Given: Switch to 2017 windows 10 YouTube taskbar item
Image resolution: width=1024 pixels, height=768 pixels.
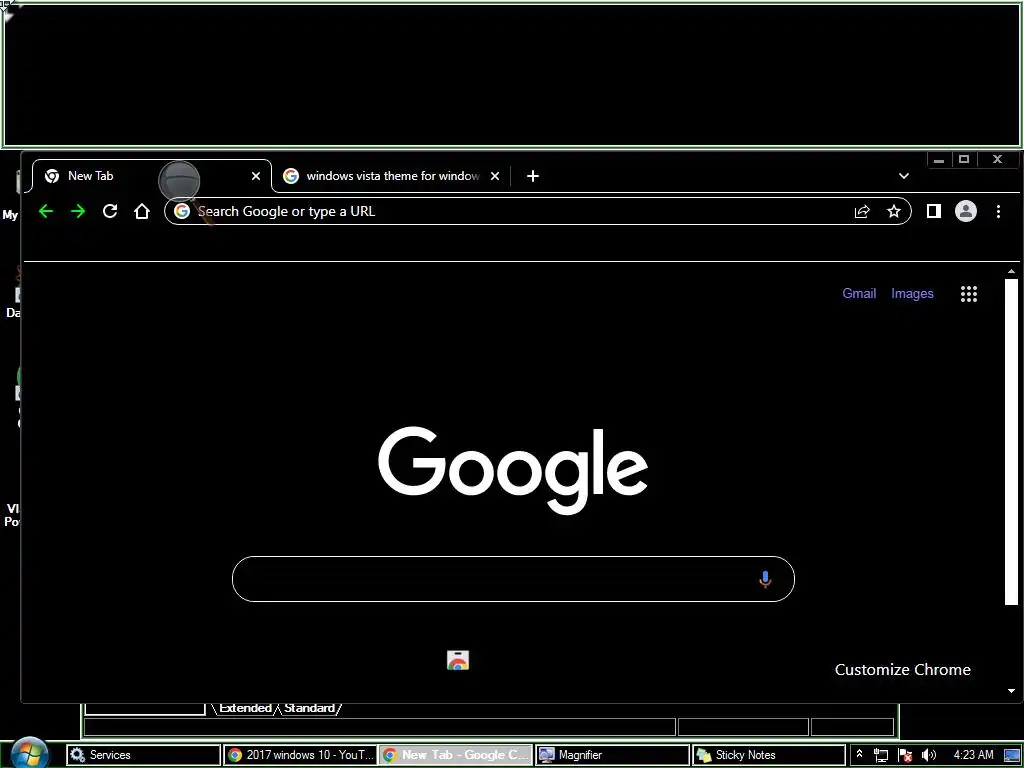Looking at the screenshot, I should (x=300, y=755).
